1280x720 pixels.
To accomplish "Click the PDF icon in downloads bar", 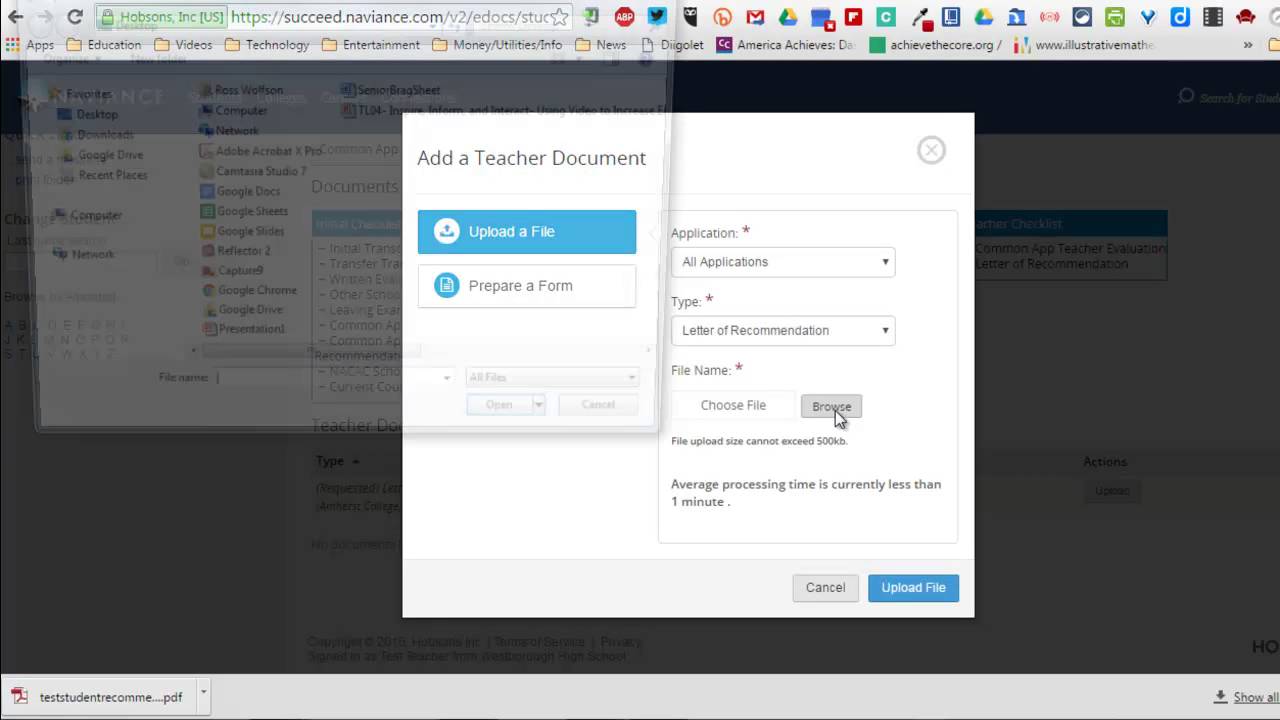I will (19, 697).
